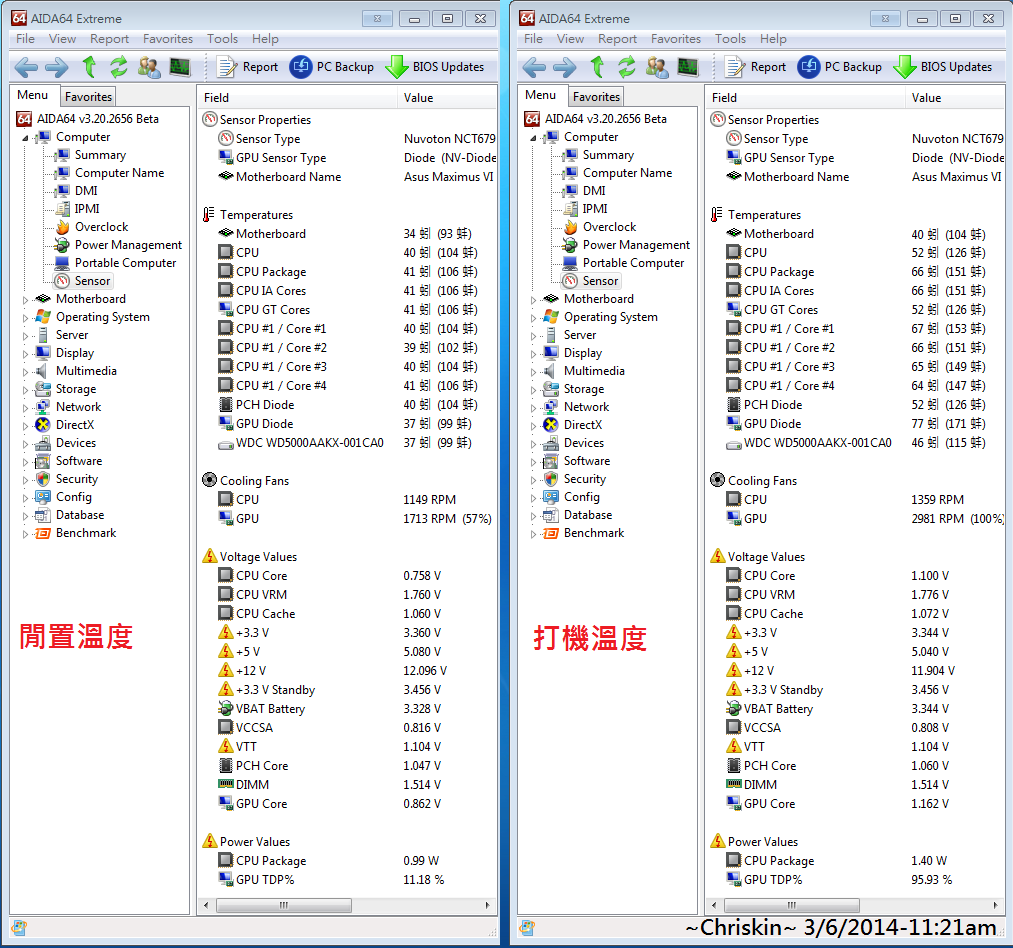
Task: Click the DirectX icon in left window tree
Action: click(43, 425)
